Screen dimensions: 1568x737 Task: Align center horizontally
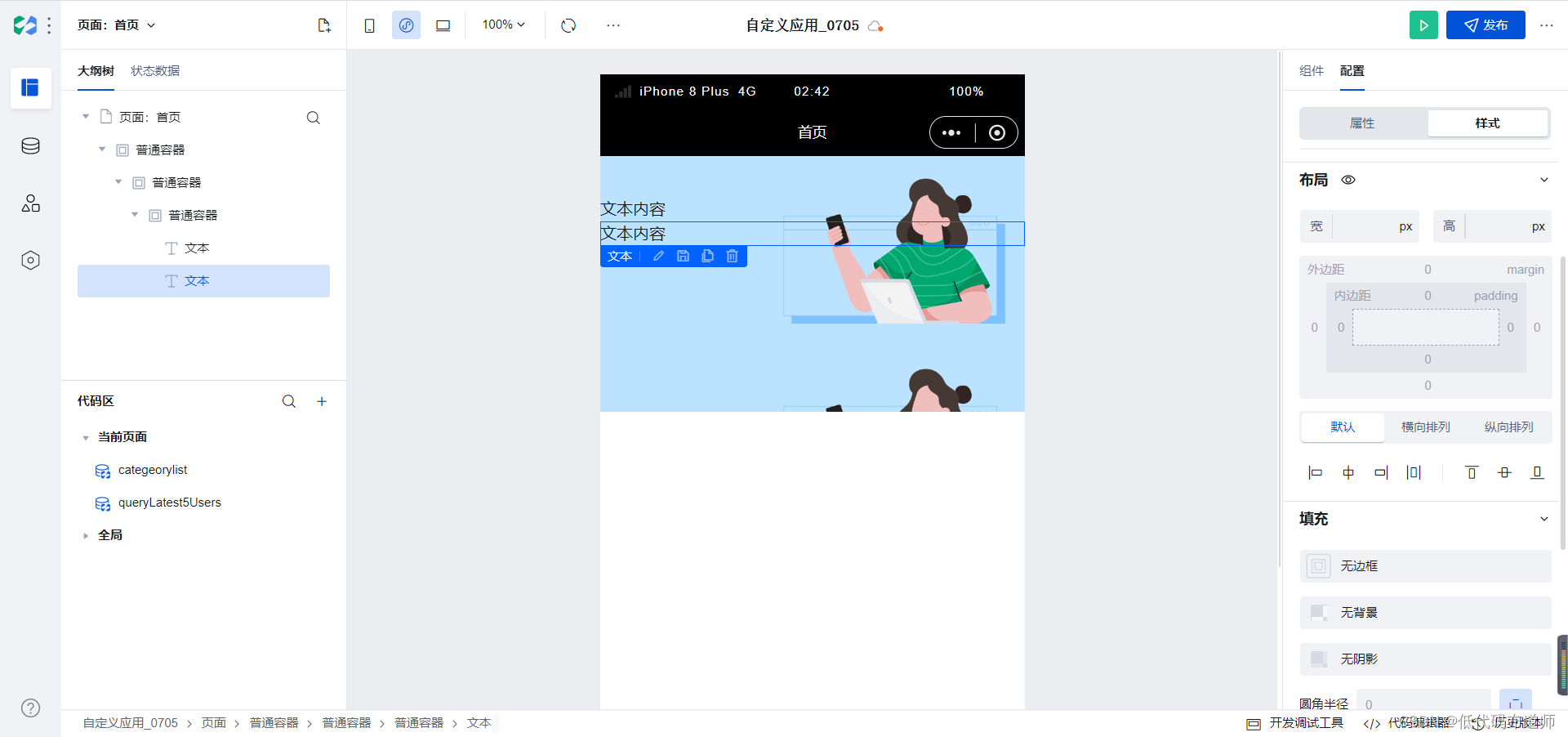pos(1348,472)
